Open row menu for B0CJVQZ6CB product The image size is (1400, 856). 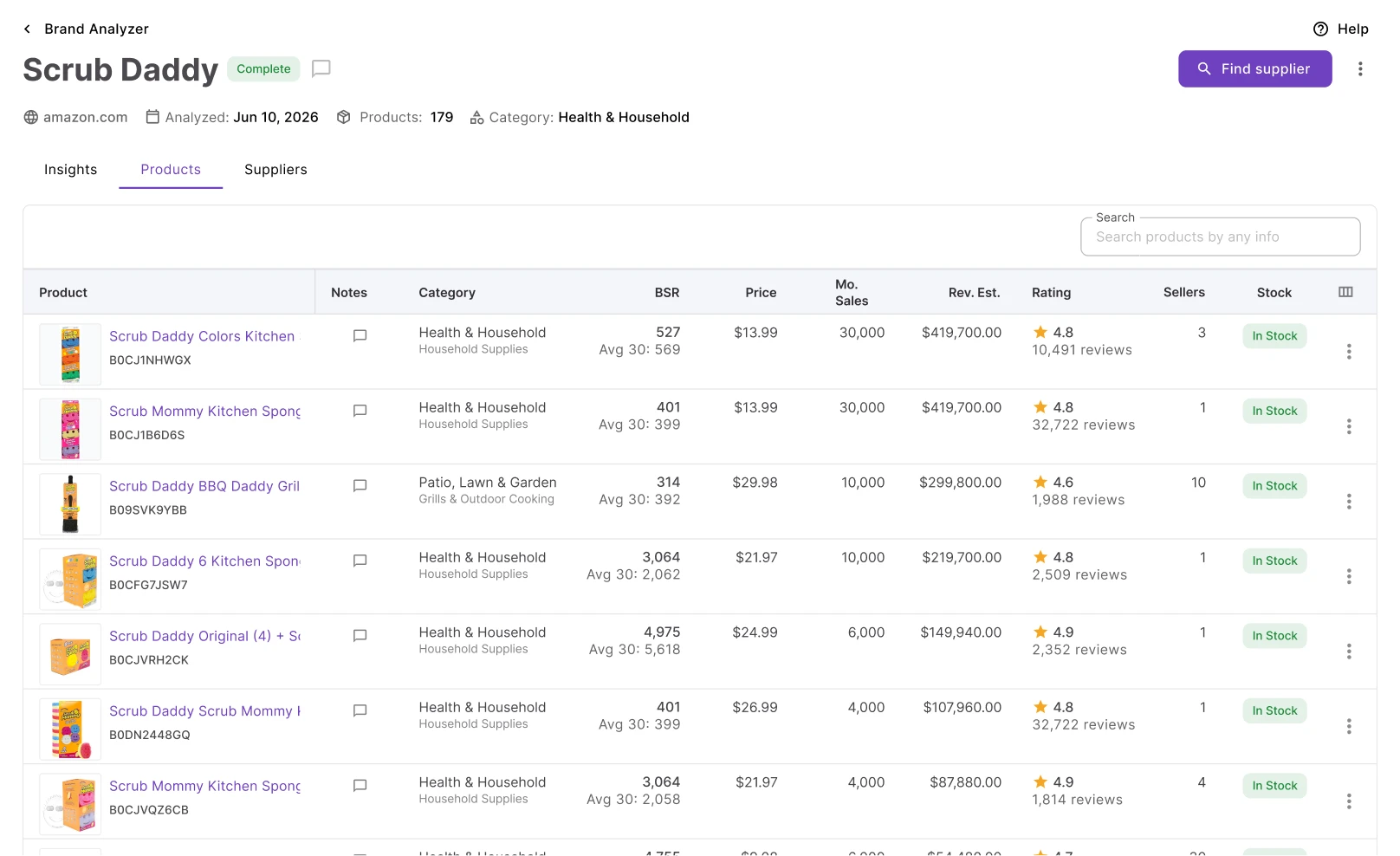click(1349, 801)
